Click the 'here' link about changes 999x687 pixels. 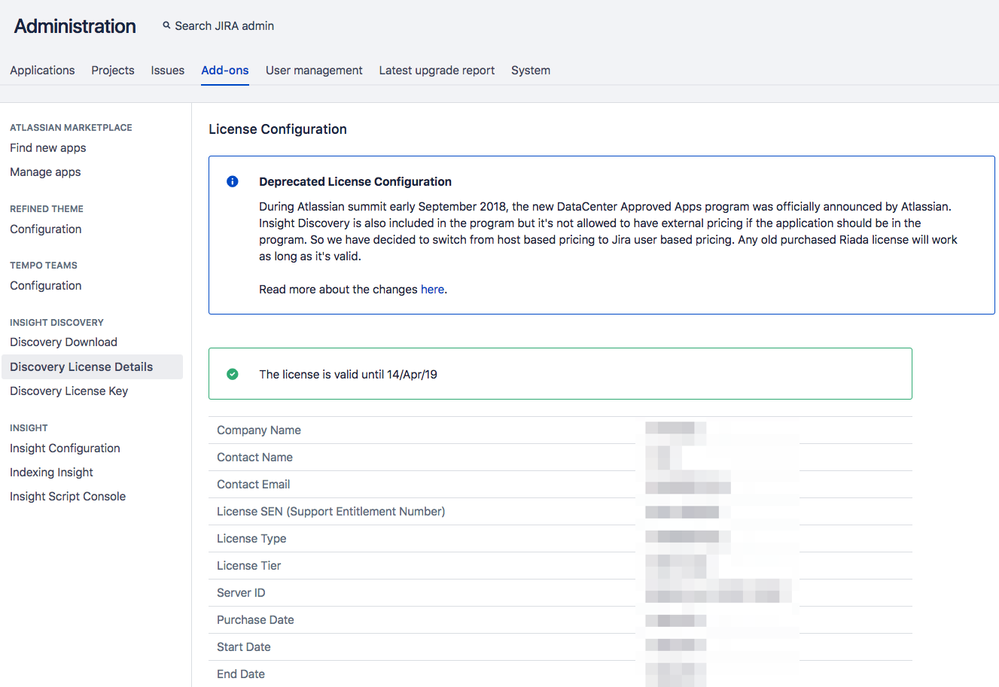click(432, 289)
